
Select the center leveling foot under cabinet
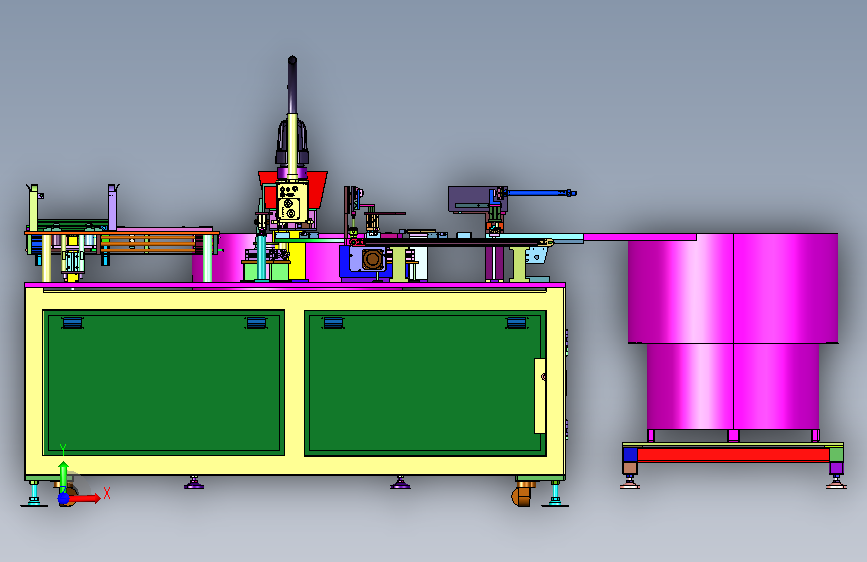400,483
